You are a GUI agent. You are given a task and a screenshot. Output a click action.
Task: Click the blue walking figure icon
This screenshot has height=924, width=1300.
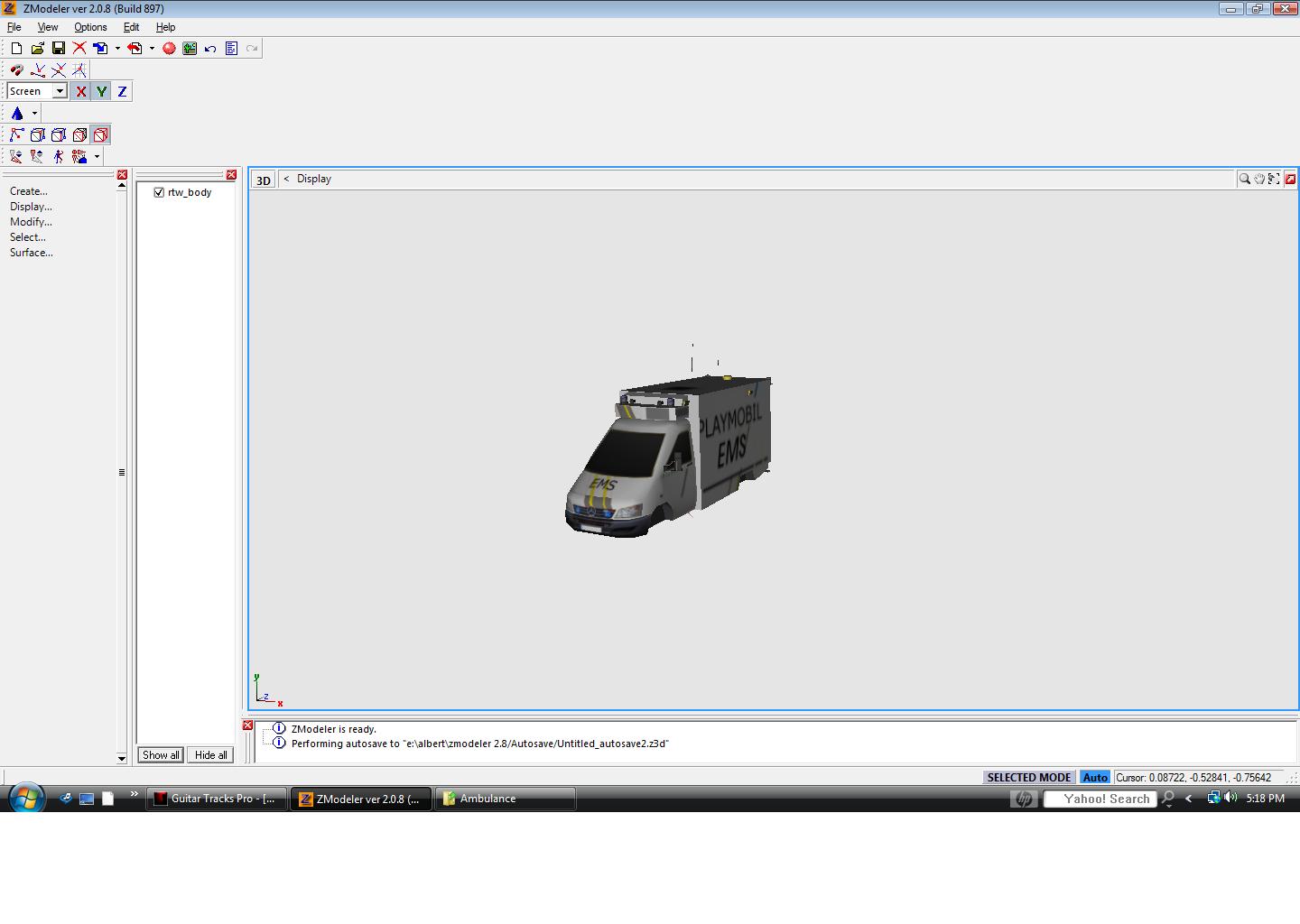click(x=59, y=156)
